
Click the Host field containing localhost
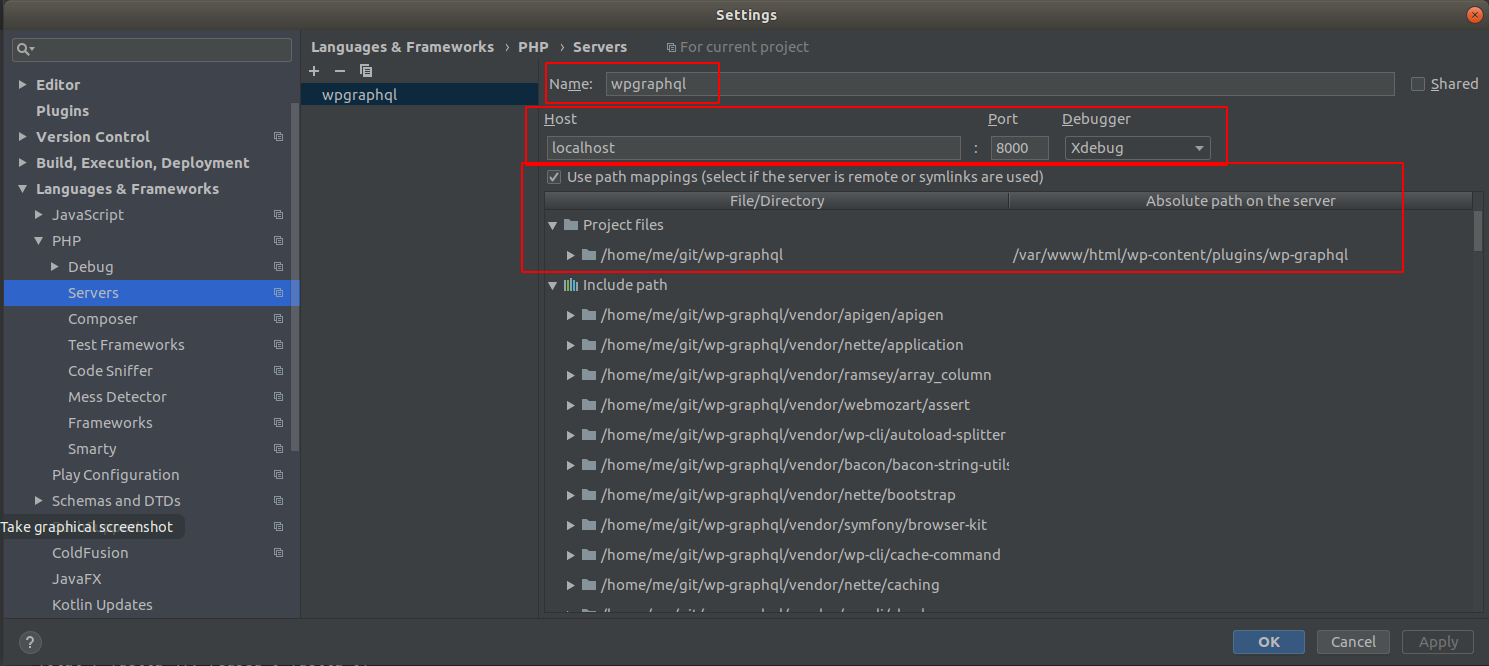coord(754,148)
